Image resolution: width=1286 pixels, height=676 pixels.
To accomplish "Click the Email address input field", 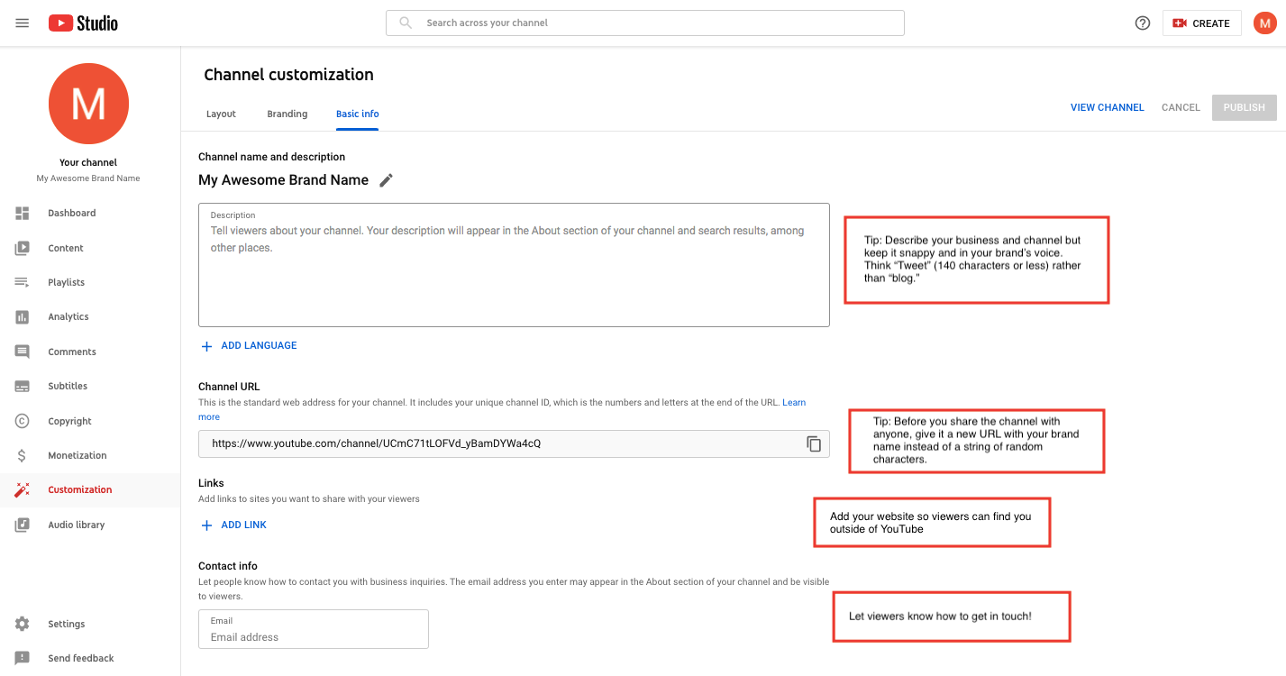I will [314, 629].
